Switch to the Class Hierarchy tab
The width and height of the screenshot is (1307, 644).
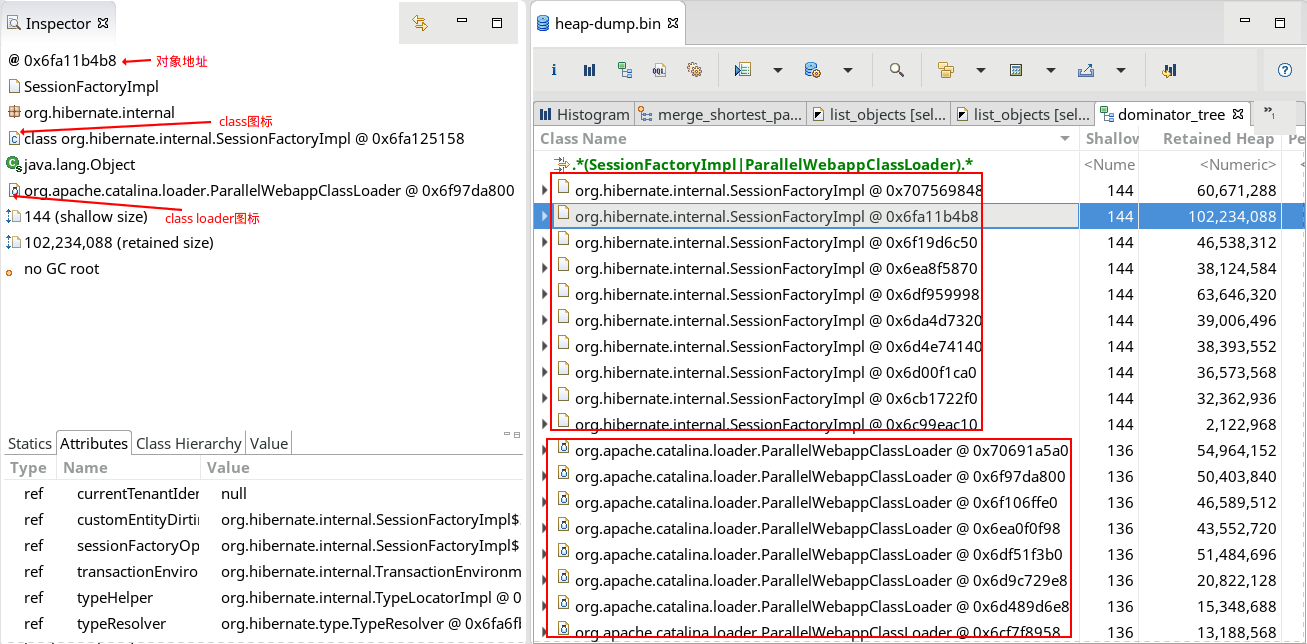pyautogui.click(x=188, y=443)
